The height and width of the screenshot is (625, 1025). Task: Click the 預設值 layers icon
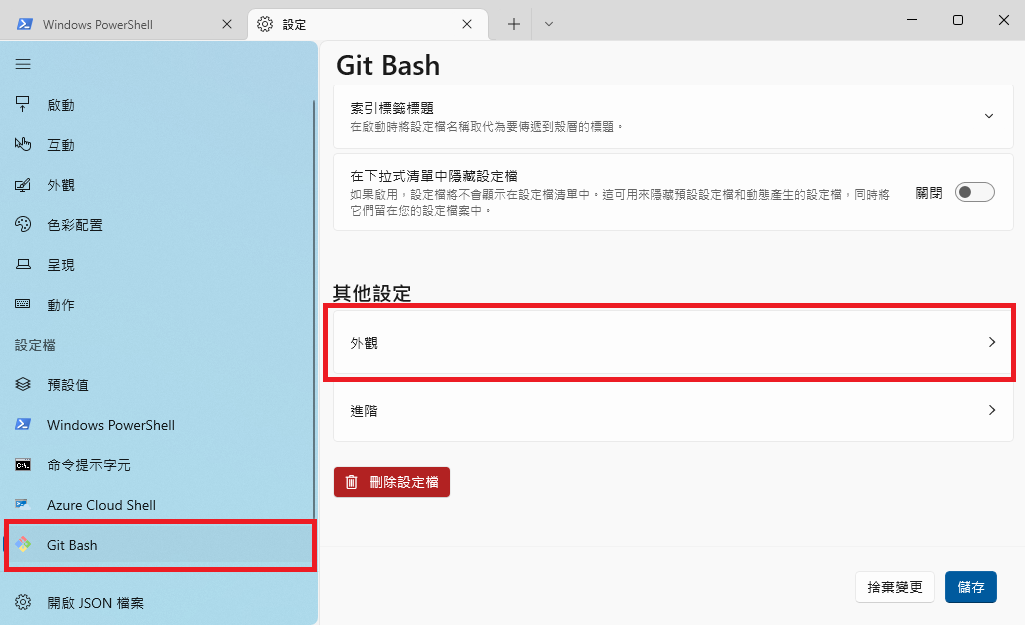point(23,384)
